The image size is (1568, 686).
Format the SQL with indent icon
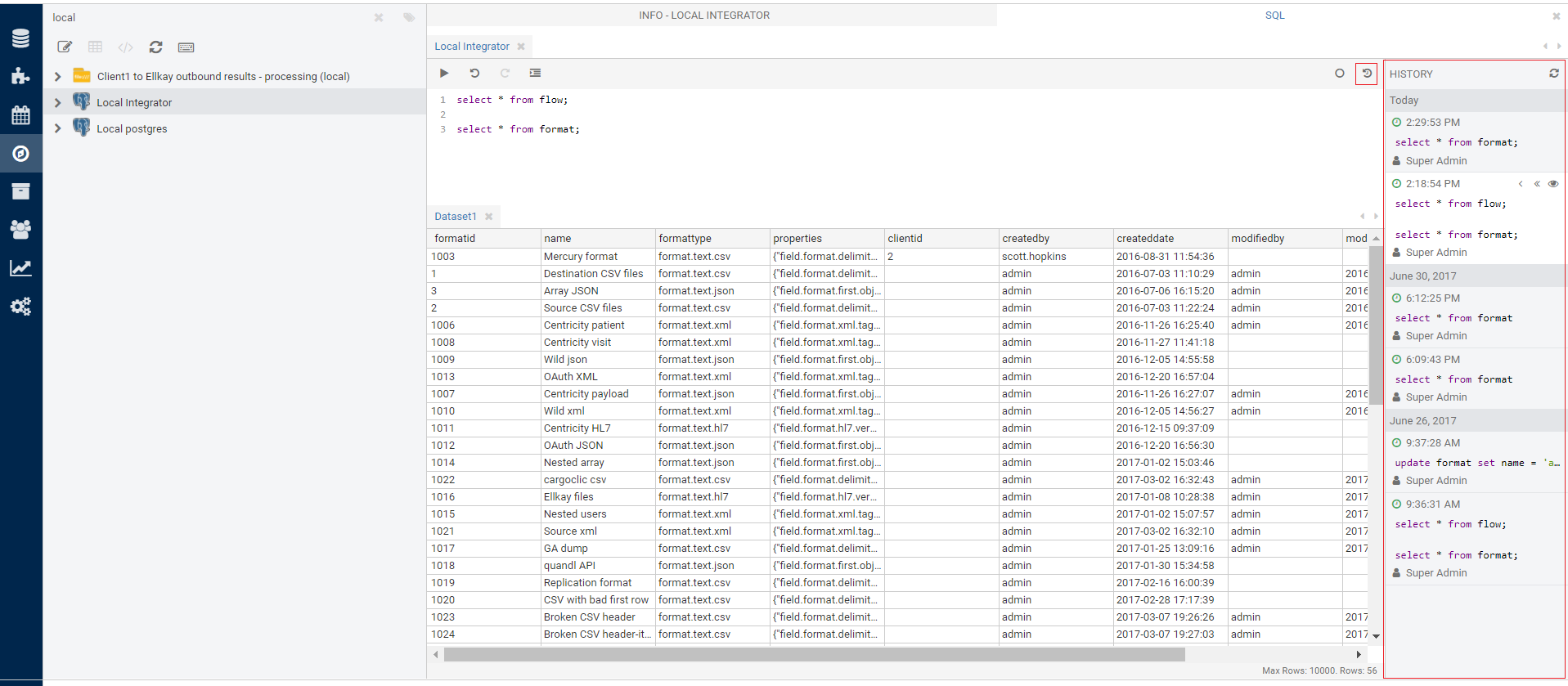click(535, 73)
